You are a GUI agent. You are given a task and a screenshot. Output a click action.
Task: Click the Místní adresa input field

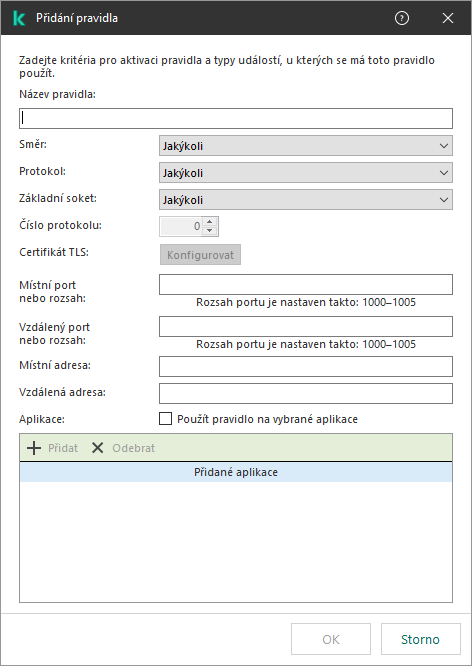click(306, 367)
